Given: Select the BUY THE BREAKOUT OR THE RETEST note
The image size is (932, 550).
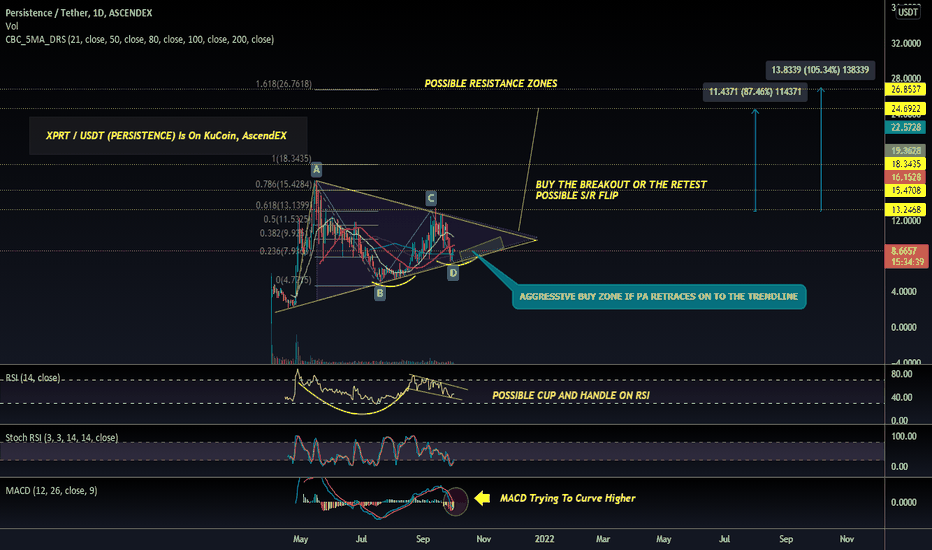Looking at the screenshot, I should (x=621, y=190).
